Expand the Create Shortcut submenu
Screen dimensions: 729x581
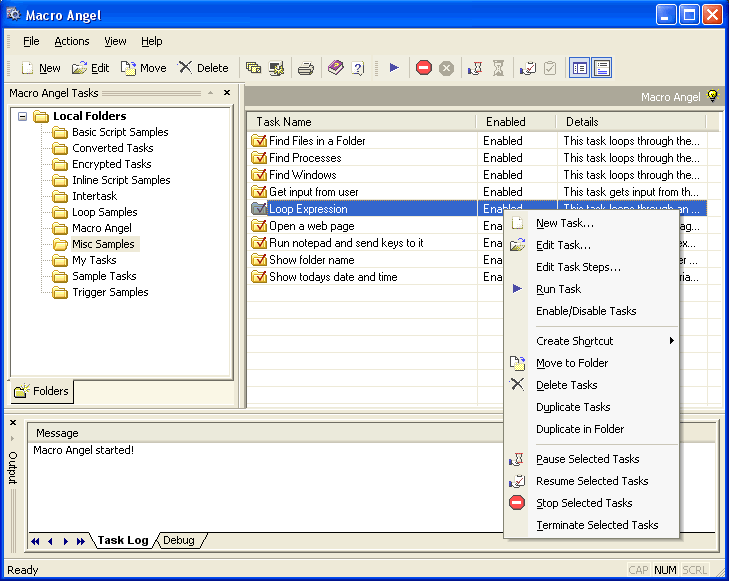click(591, 341)
